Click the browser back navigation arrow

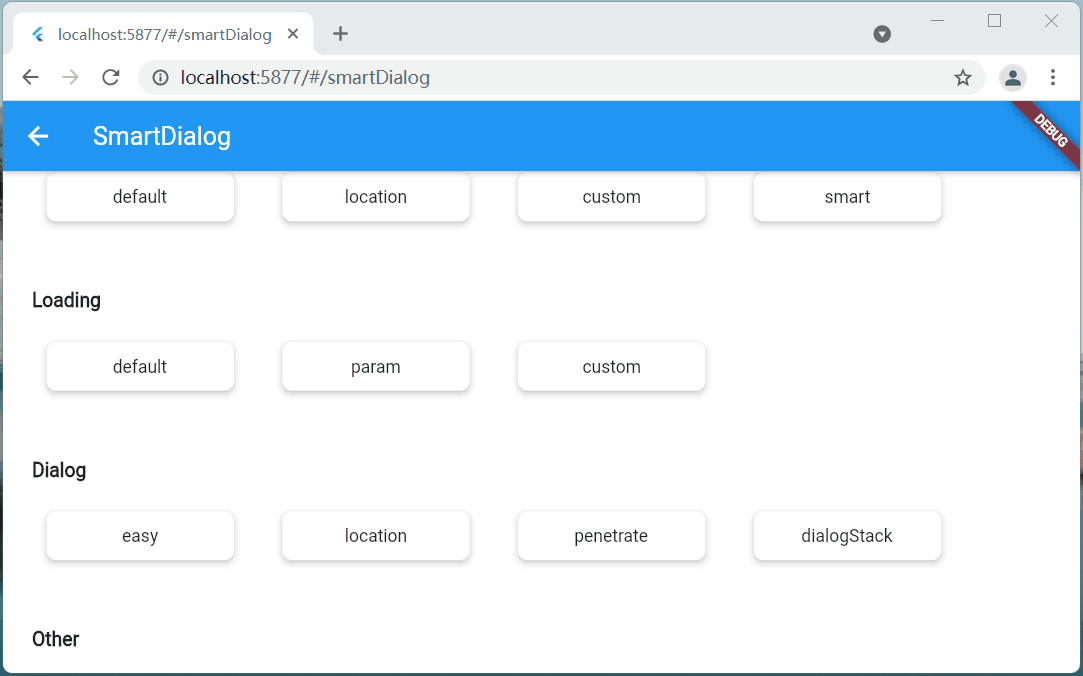click(30, 77)
